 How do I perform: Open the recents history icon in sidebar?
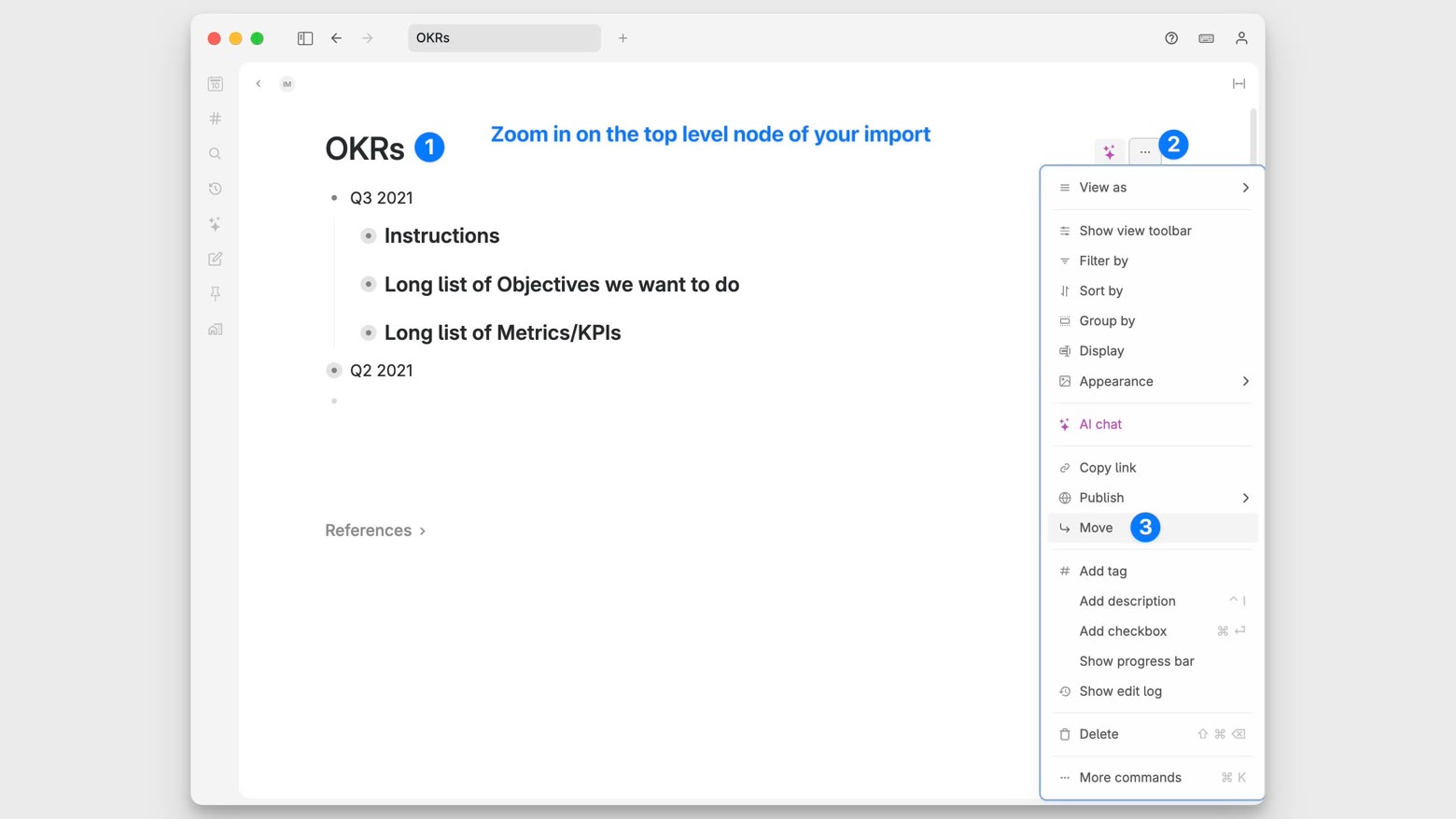[x=216, y=189]
